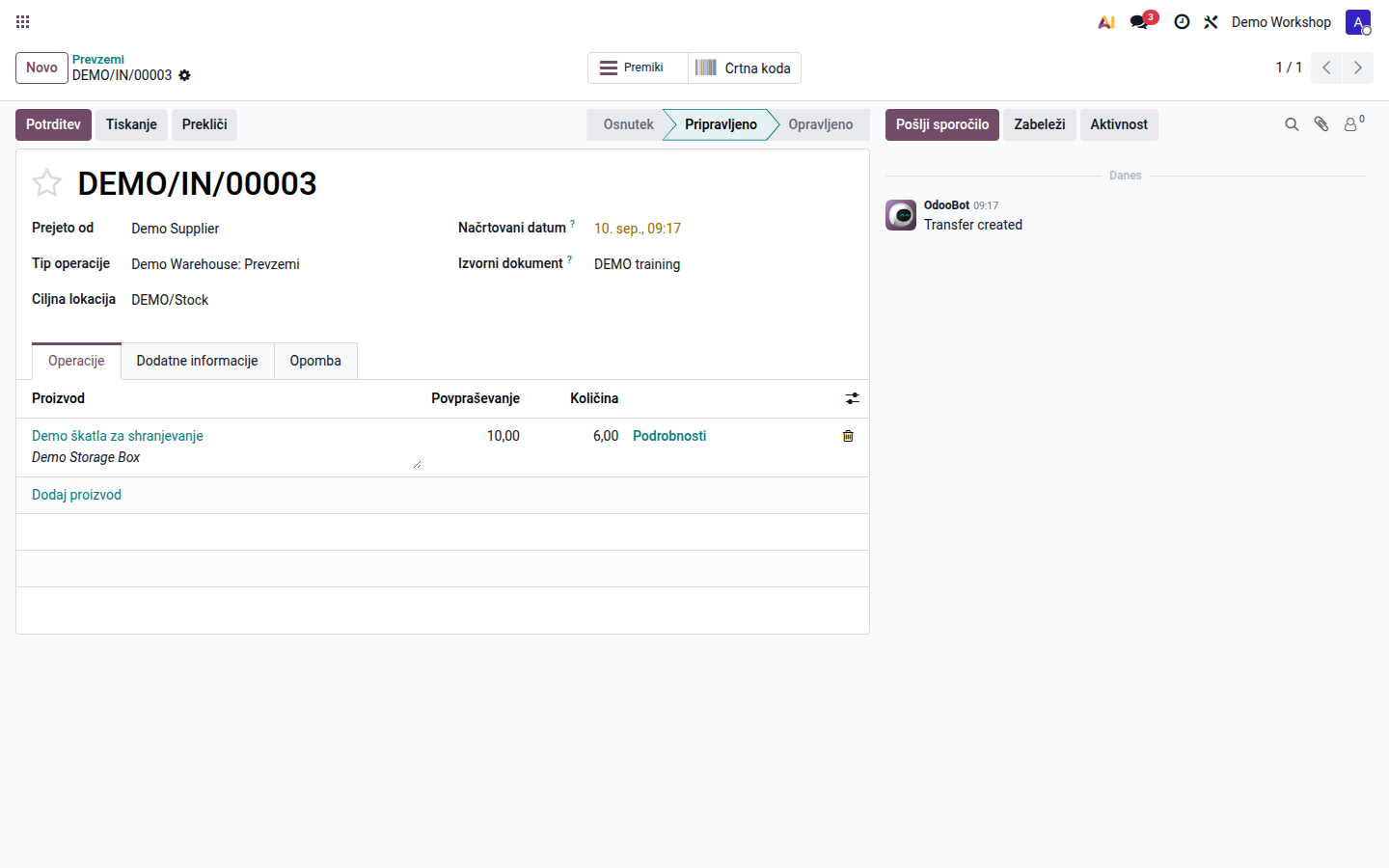Open the Prevzemi breadcrumb link
1389x868 pixels.
coord(98,59)
